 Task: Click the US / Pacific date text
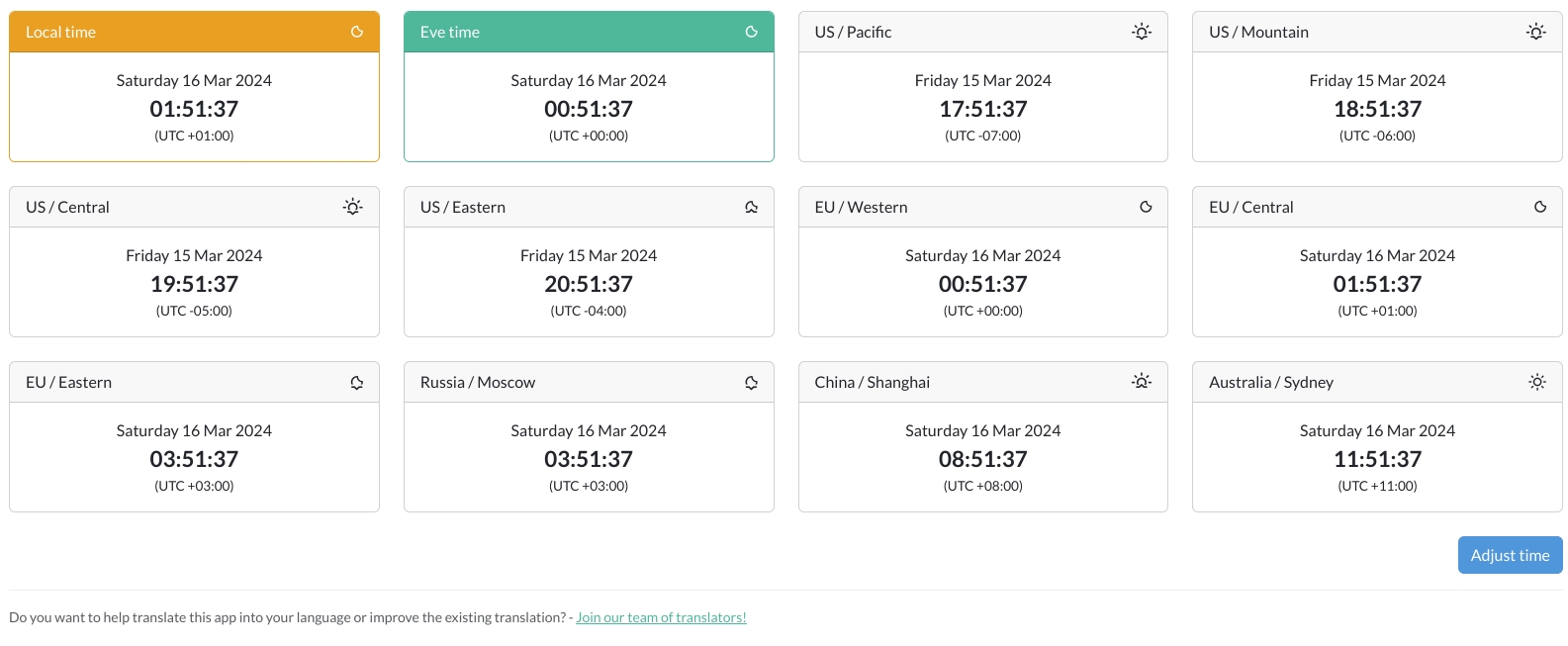click(982, 80)
